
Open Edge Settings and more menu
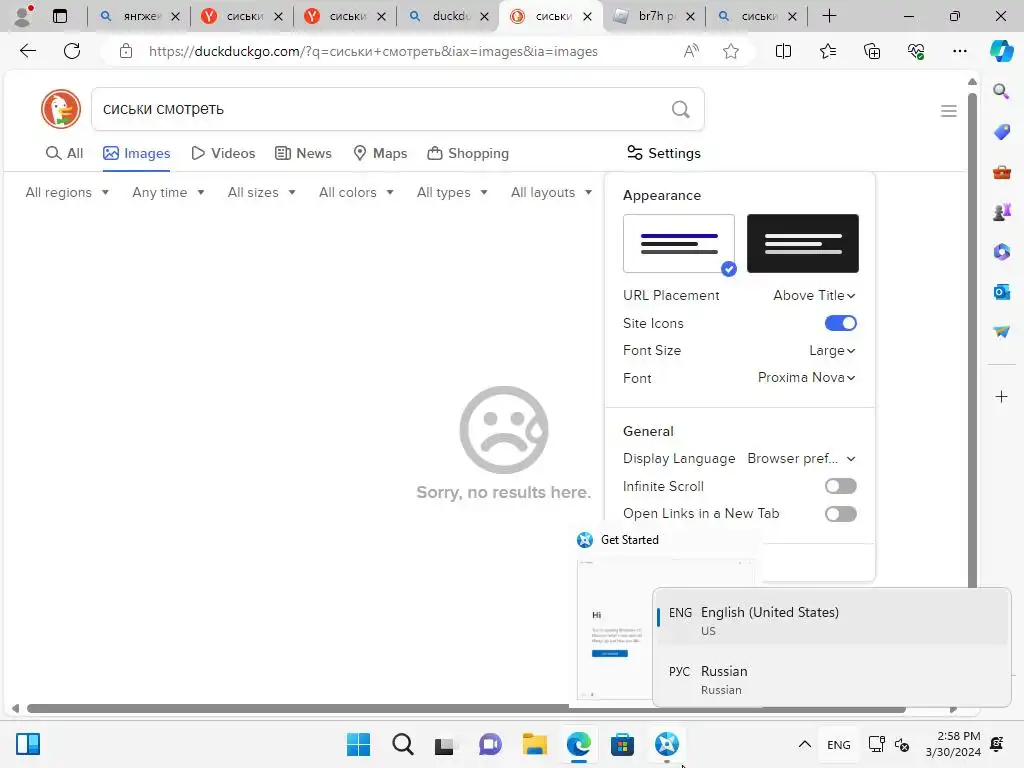tap(959, 51)
